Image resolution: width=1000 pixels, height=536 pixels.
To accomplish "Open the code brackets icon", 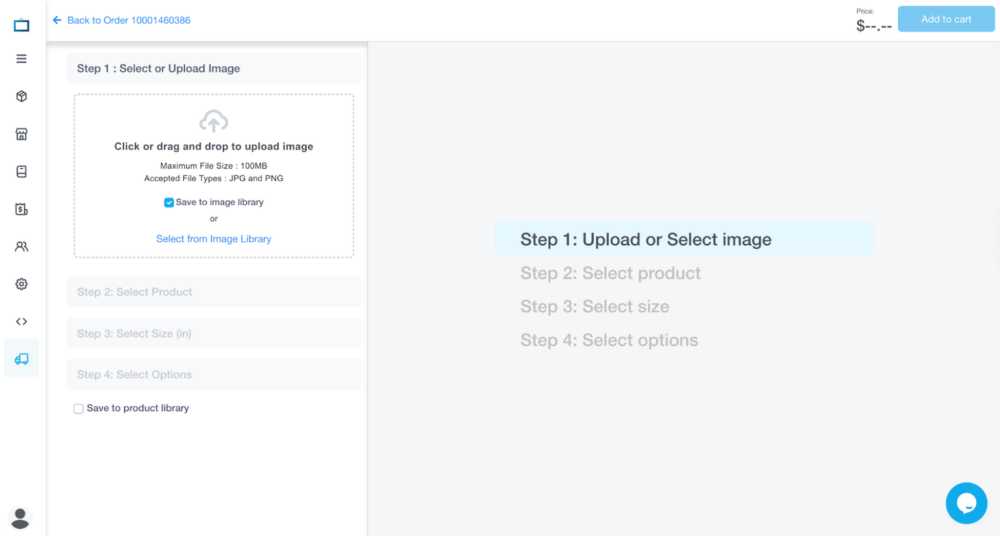I will (21, 321).
